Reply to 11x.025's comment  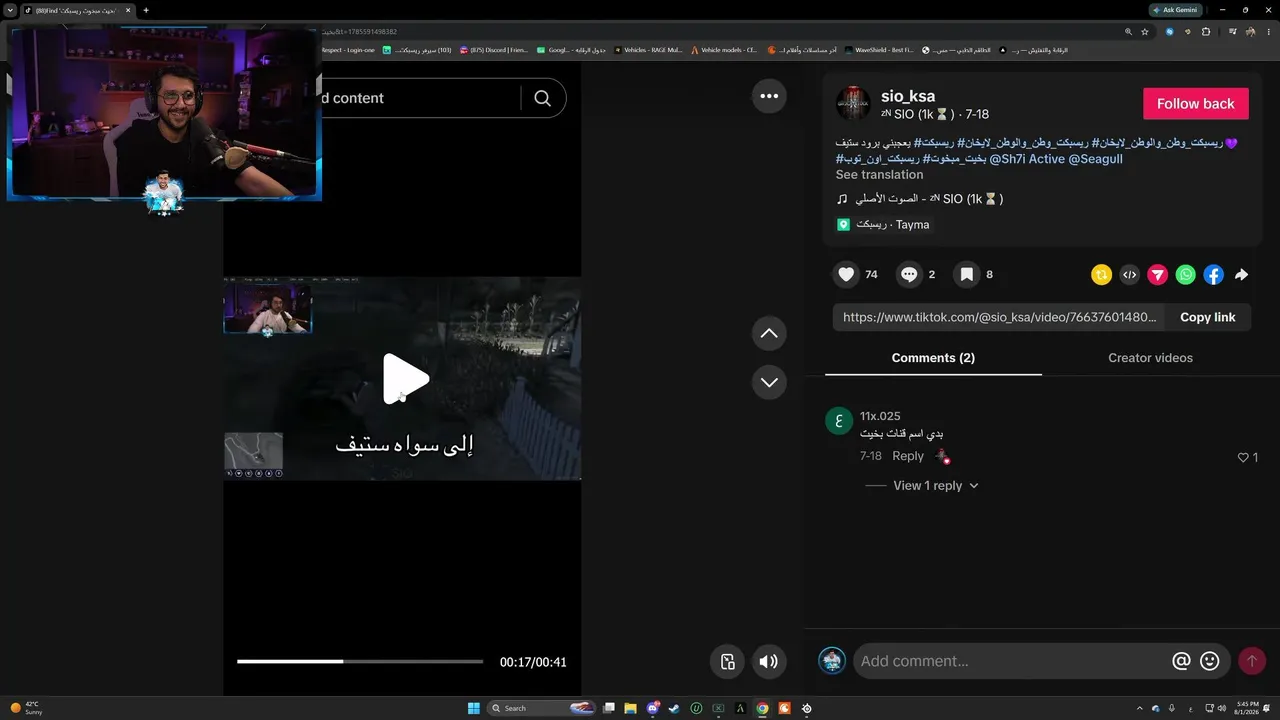click(x=908, y=456)
